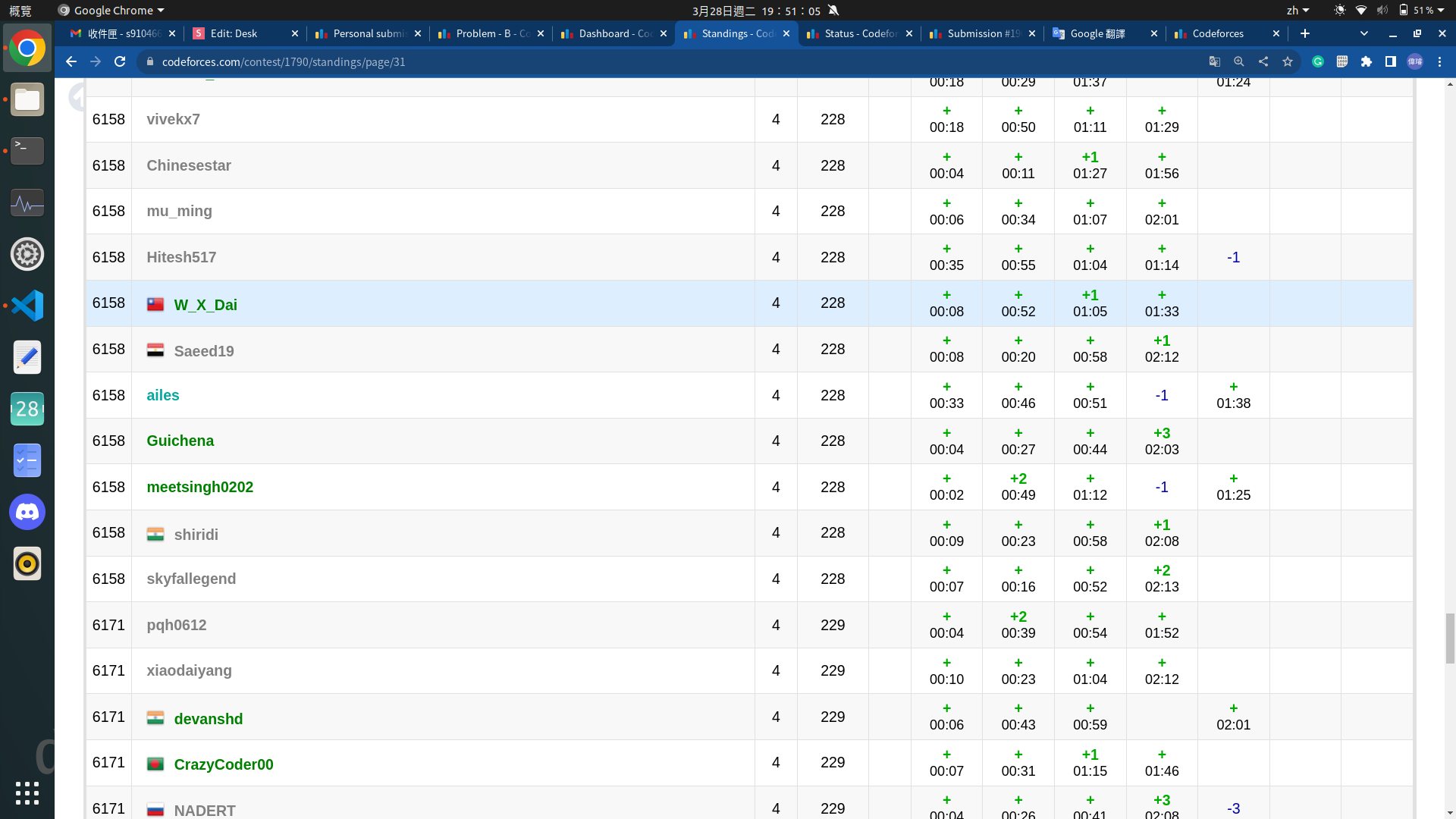The height and width of the screenshot is (819, 1456).
Task: Open the zoom magnifier icon in address bar
Action: pos(1239,61)
